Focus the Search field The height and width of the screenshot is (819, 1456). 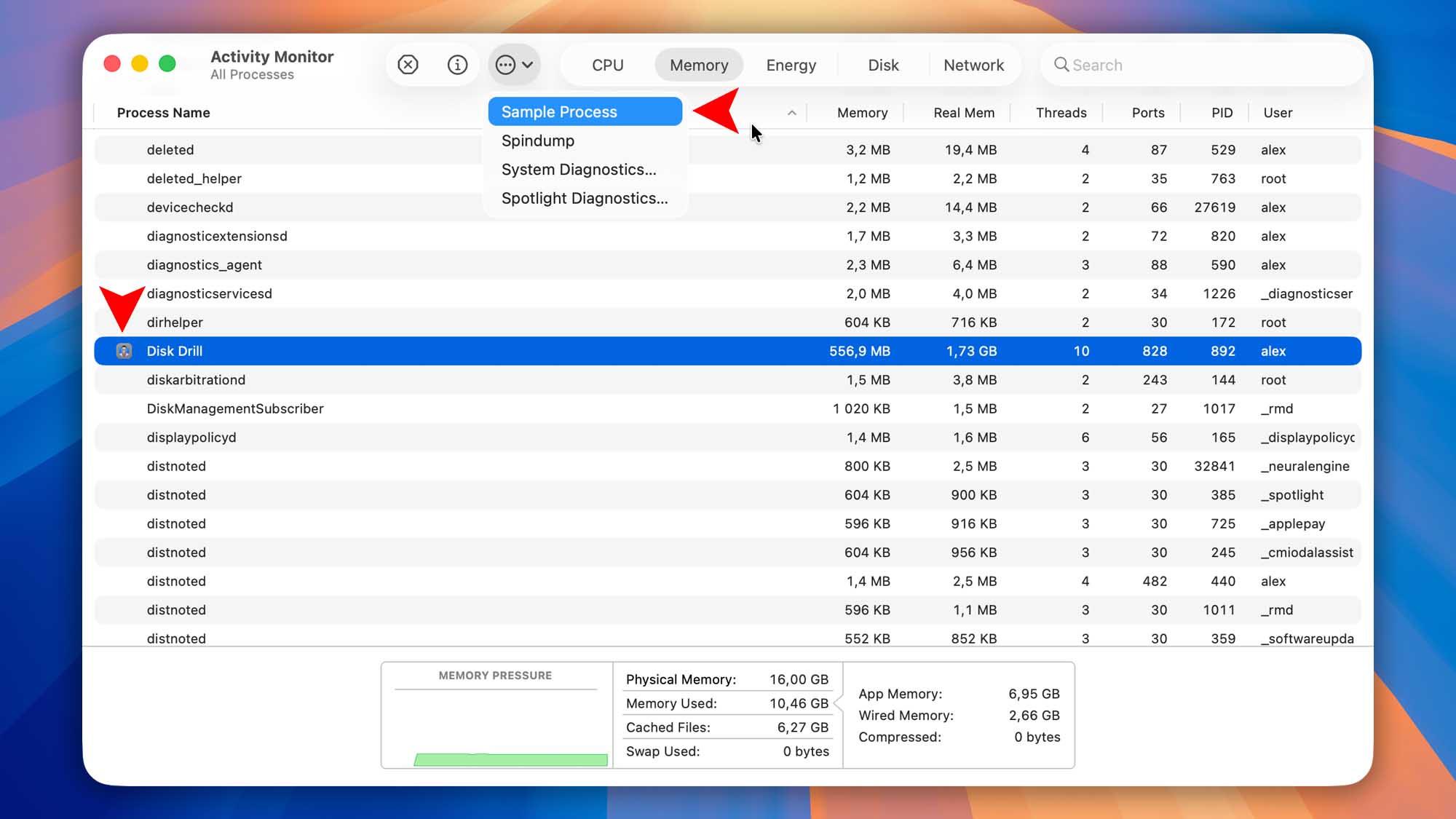(1203, 65)
